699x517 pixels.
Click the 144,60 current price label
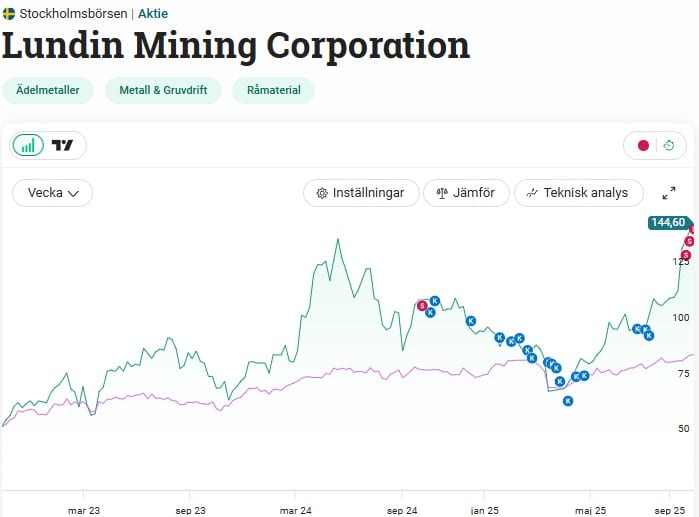tap(669, 222)
